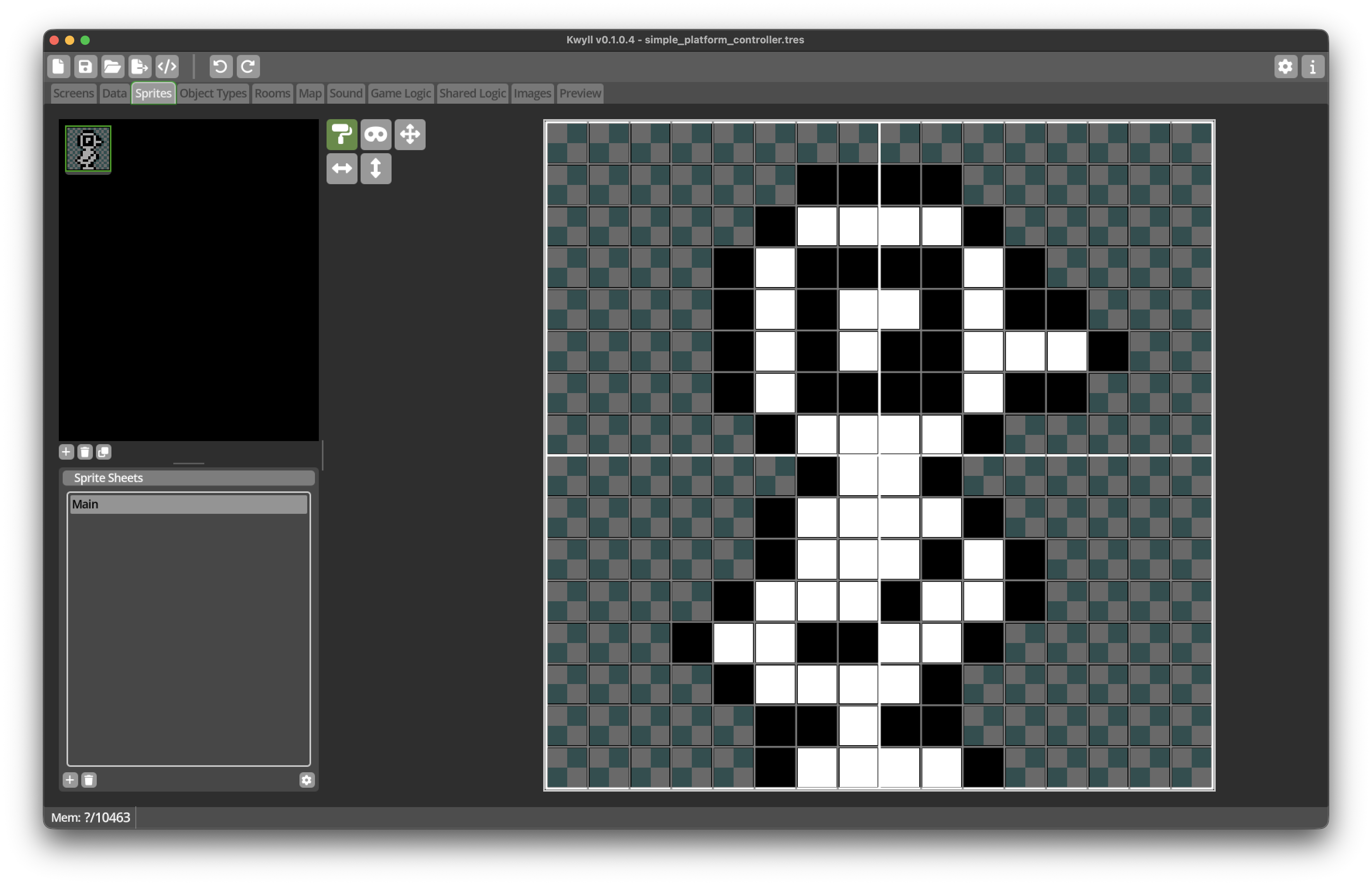Image resolution: width=1372 pixels, height=886 pixels.
Task: Select the move sprite tool
Action: pos(410,135)
